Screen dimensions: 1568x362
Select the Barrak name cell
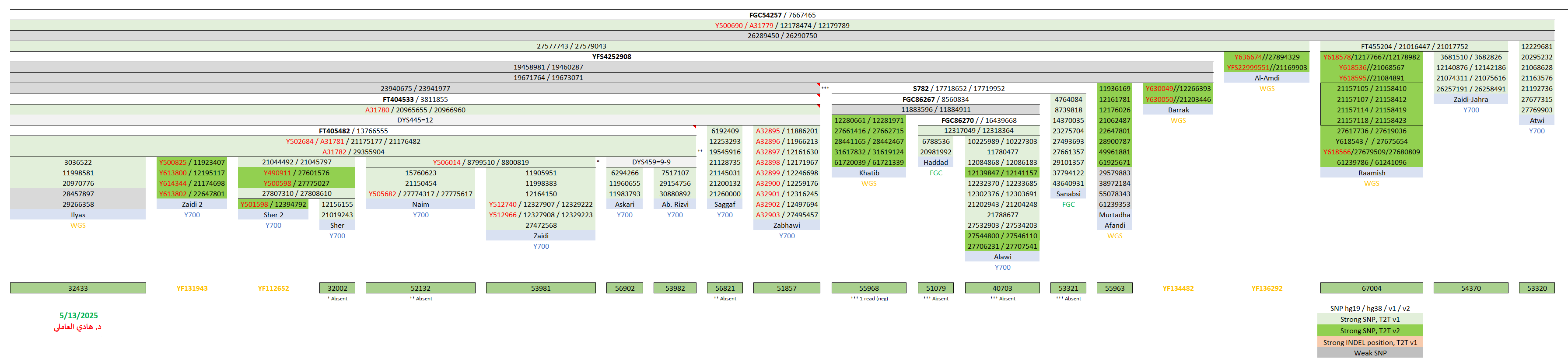[x=1178, y=110]
